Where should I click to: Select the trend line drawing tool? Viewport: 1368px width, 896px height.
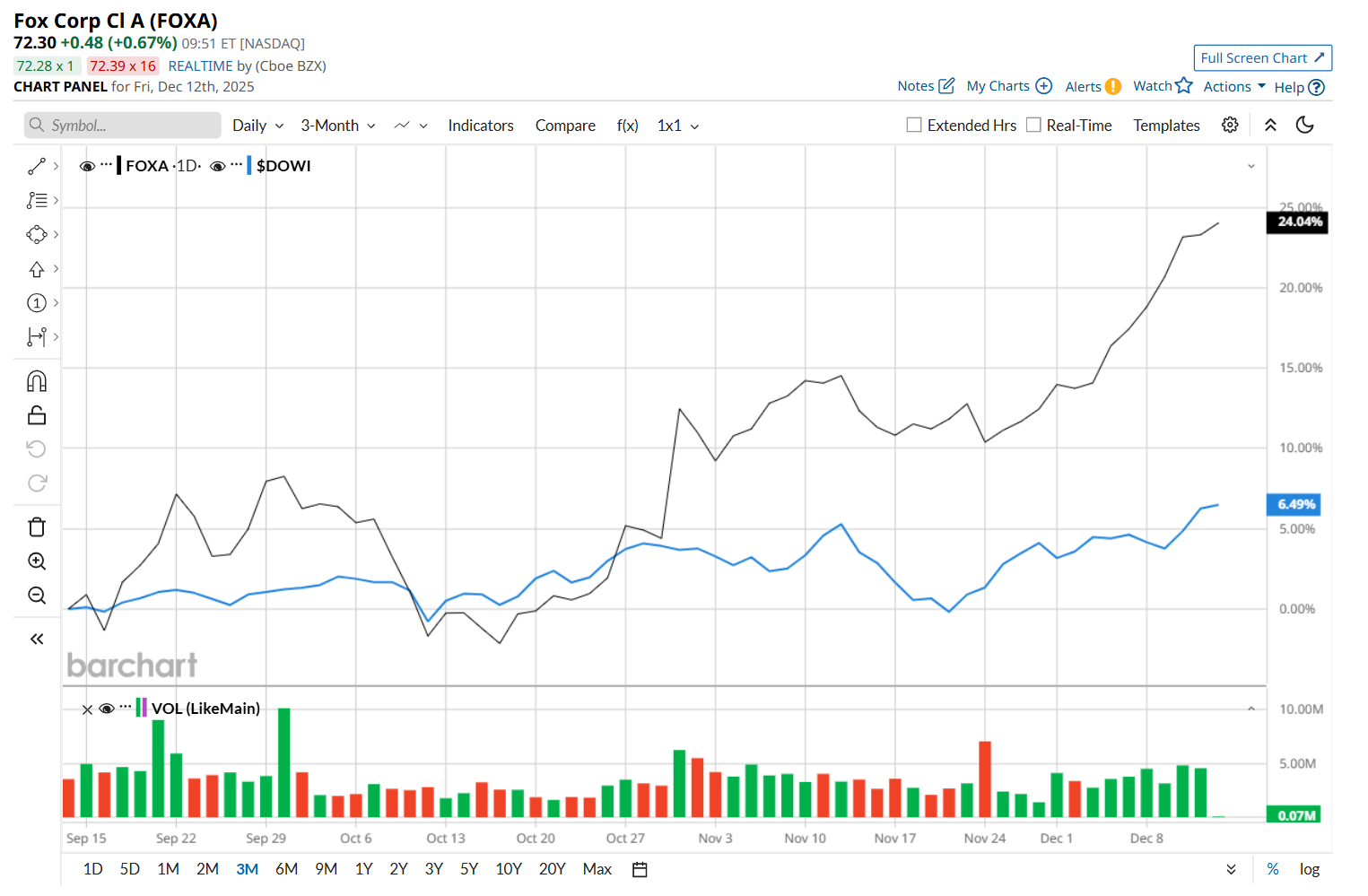(x=37, y=166)
